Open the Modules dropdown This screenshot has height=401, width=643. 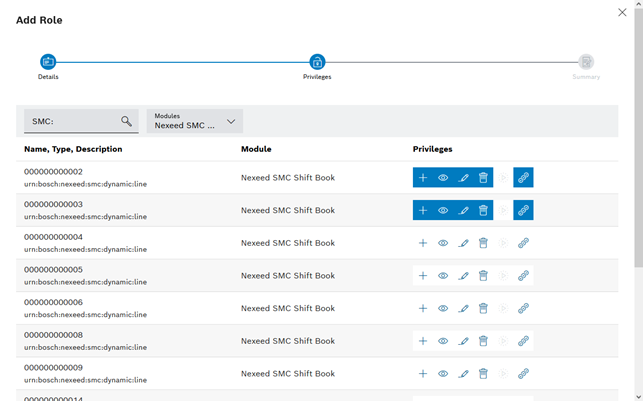(195, 121)
